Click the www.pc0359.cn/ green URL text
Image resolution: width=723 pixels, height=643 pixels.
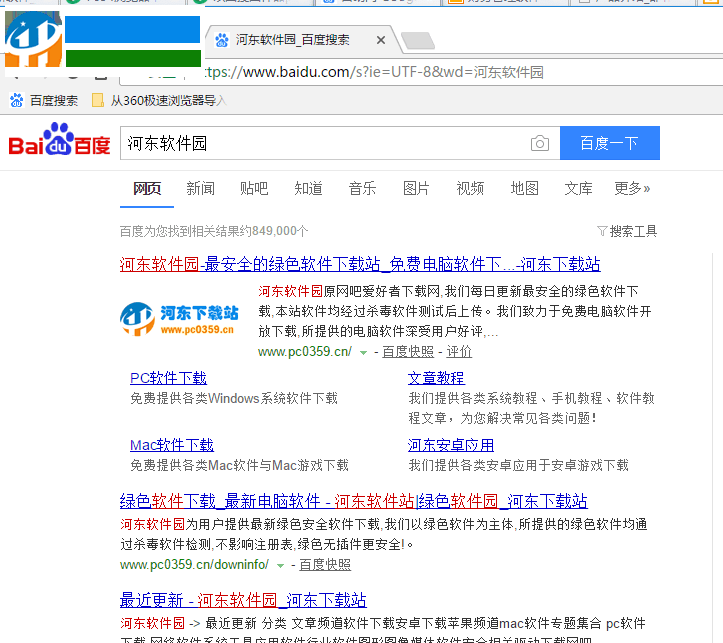click(305, 352)
